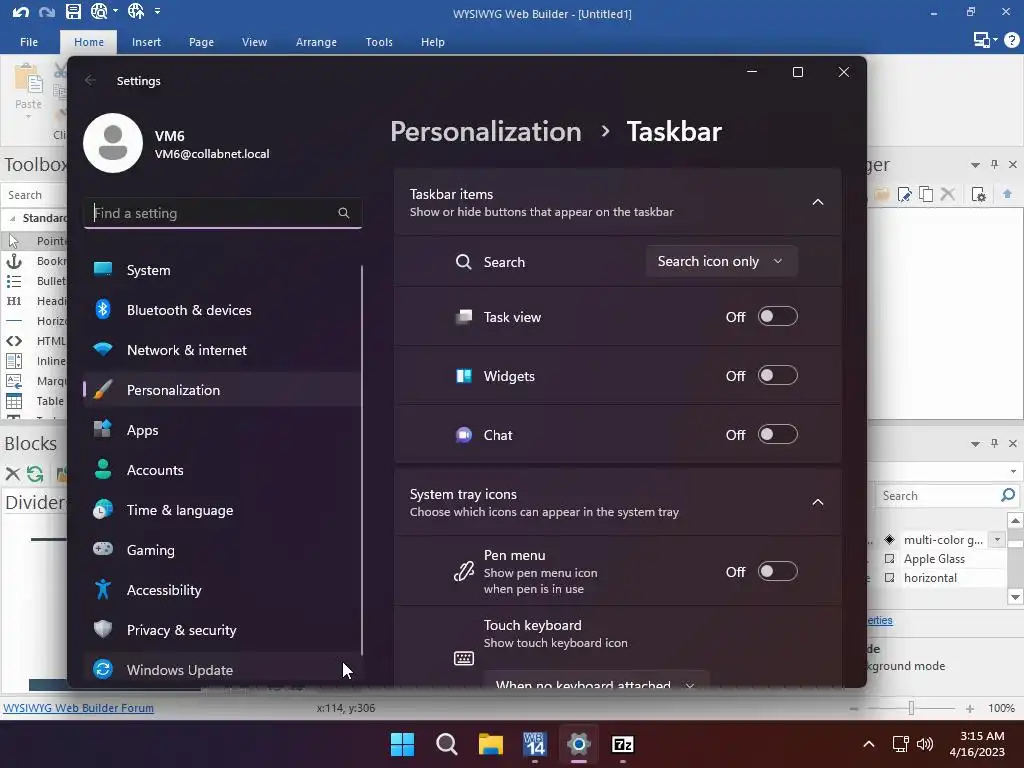
Task: Switch to the Page ribbon tab
Action: click(201, 42)
